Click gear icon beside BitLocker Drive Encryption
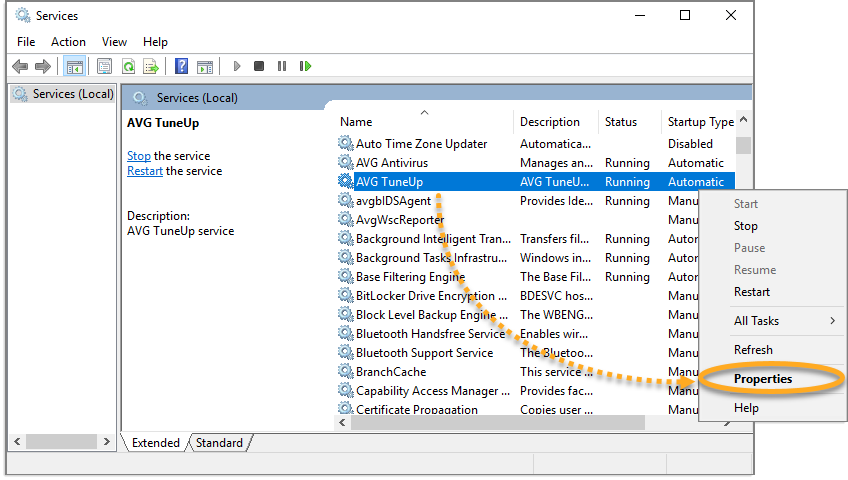The height and width of the screenshot is (480, 848). click(346, 295)
